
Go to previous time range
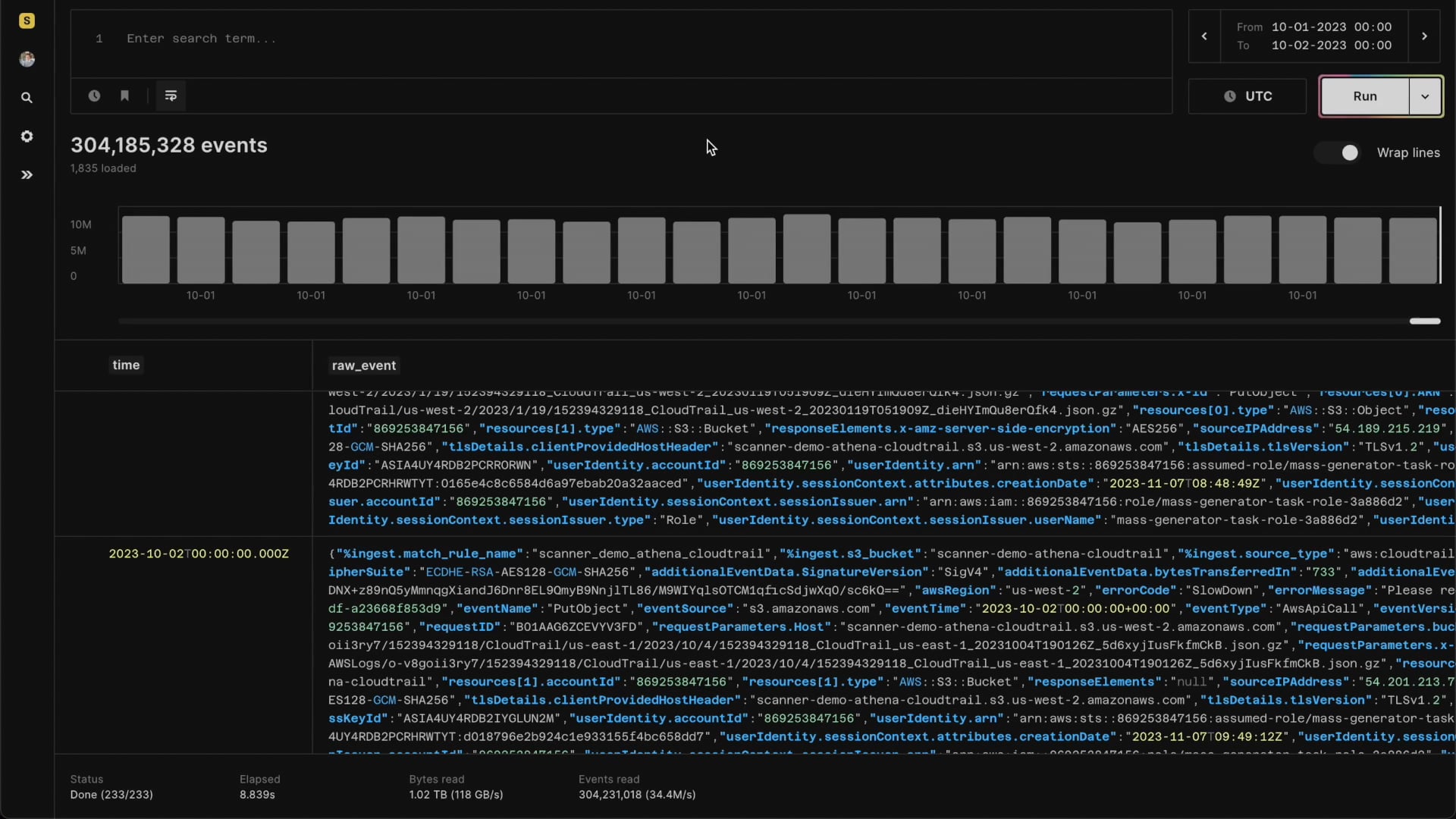click(x=1204, y=36)
